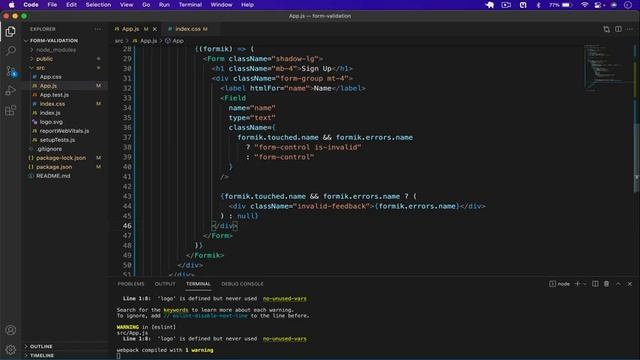
Task: Select the App.js editor tab
Action: [131, 29]
